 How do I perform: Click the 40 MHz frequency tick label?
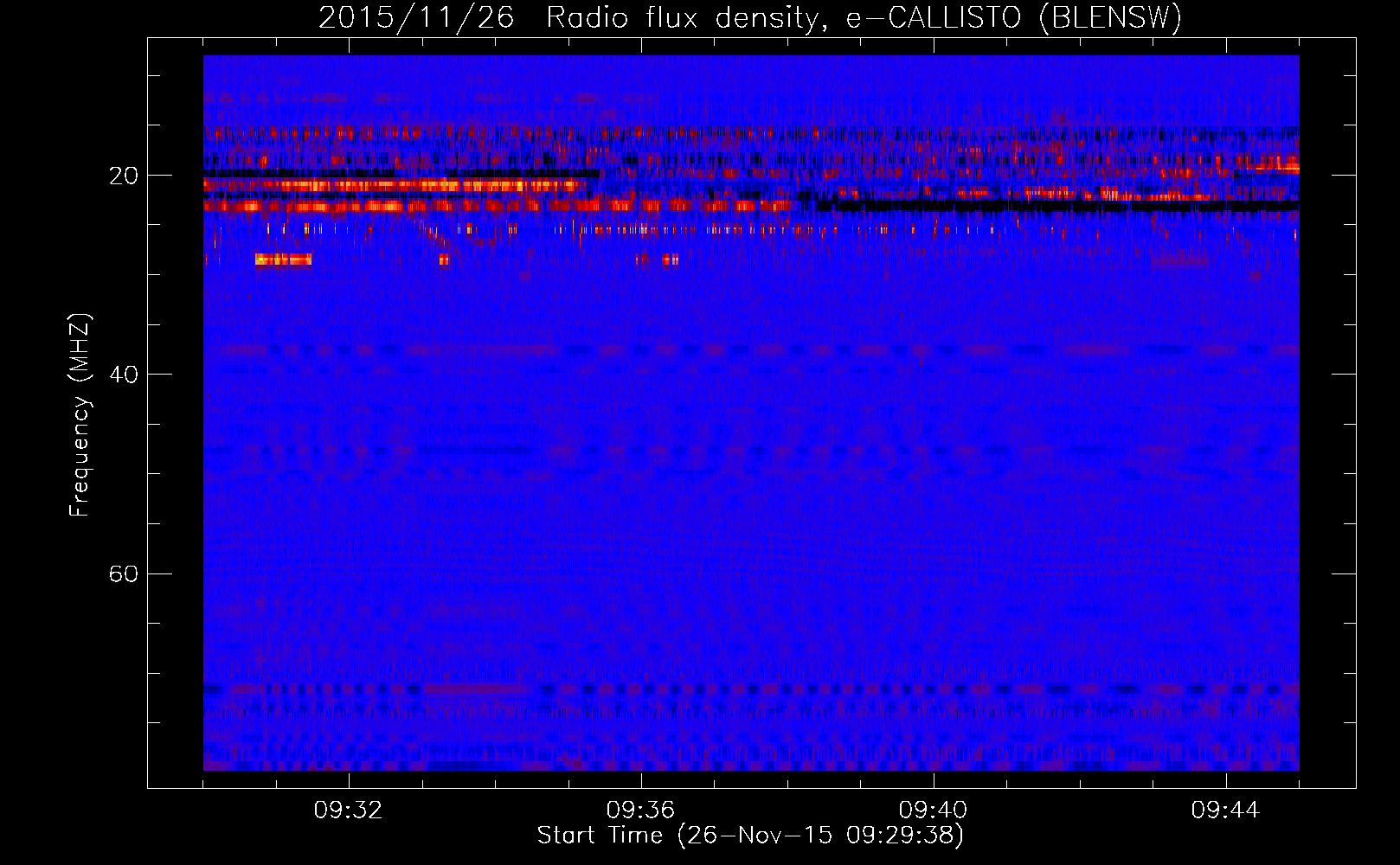pyautogui.click(x=124, y=375)
